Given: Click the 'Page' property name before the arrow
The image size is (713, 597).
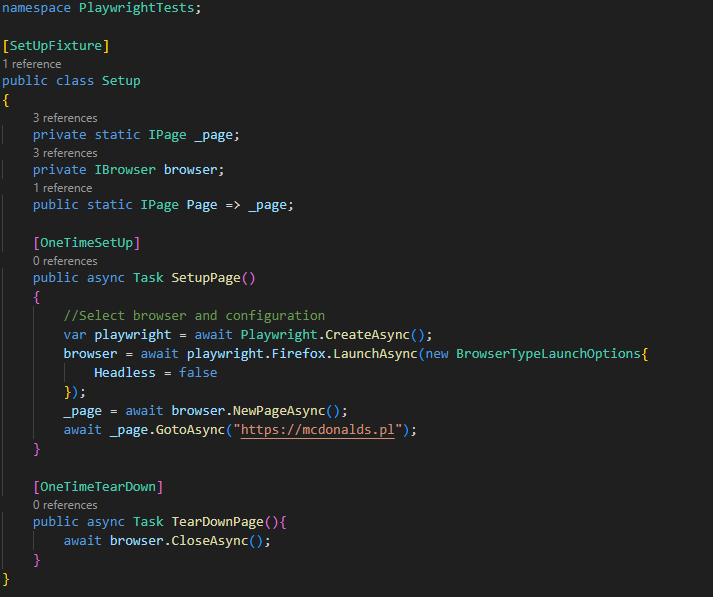Looking at the screenshot, I should (x=202, y=205).
